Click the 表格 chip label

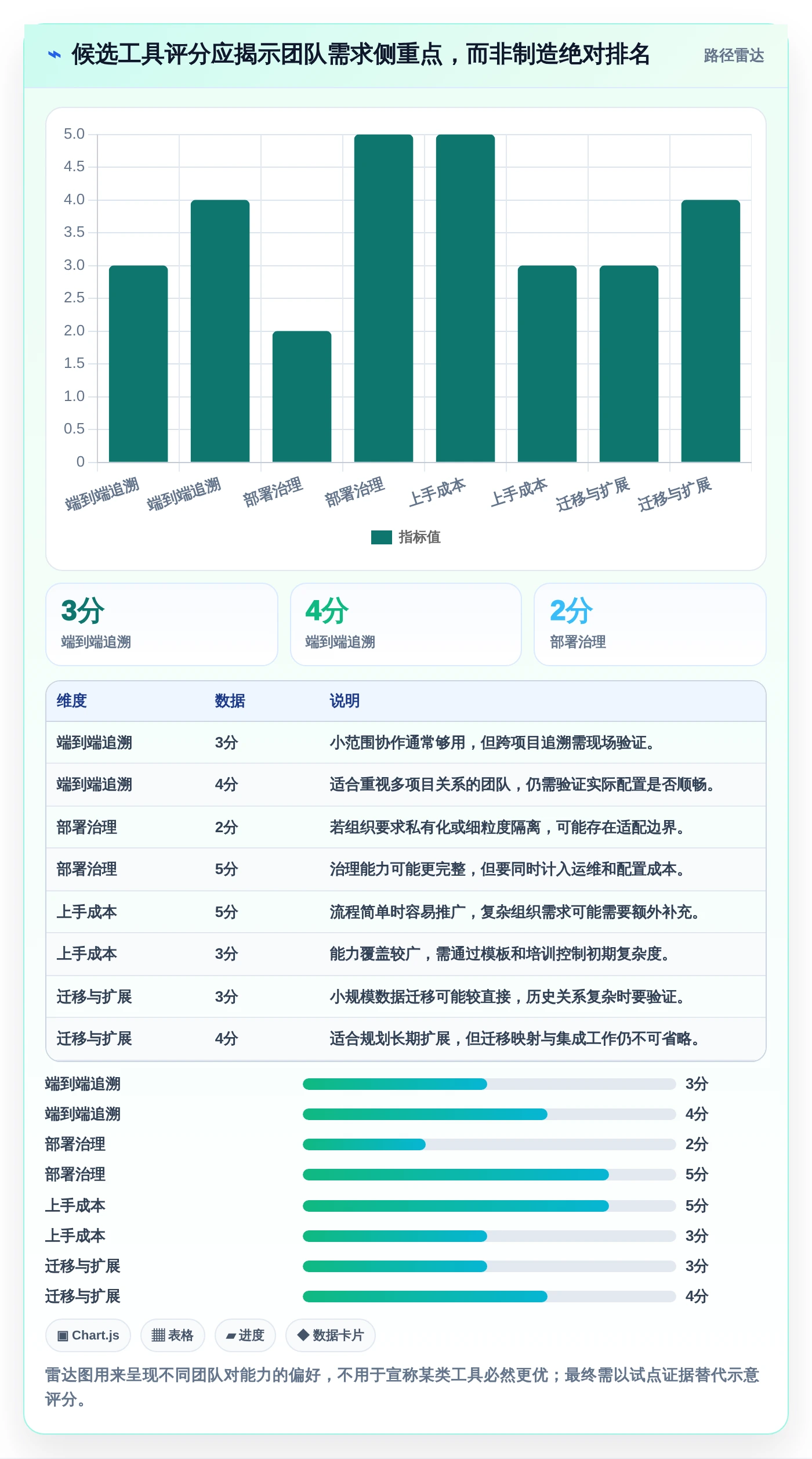click(x=181, y=1335)
